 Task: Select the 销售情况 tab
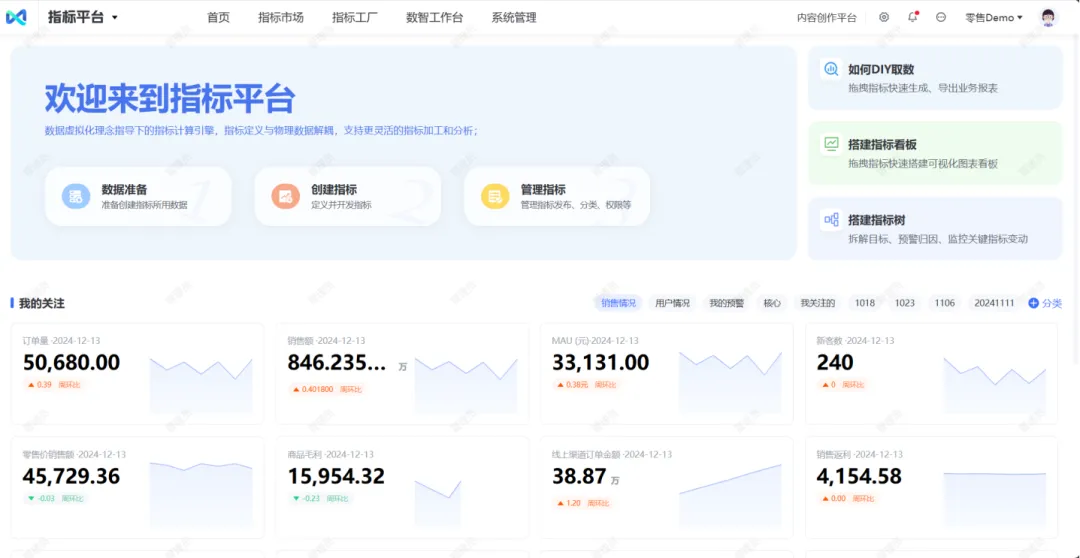click(x=619, y=303)
